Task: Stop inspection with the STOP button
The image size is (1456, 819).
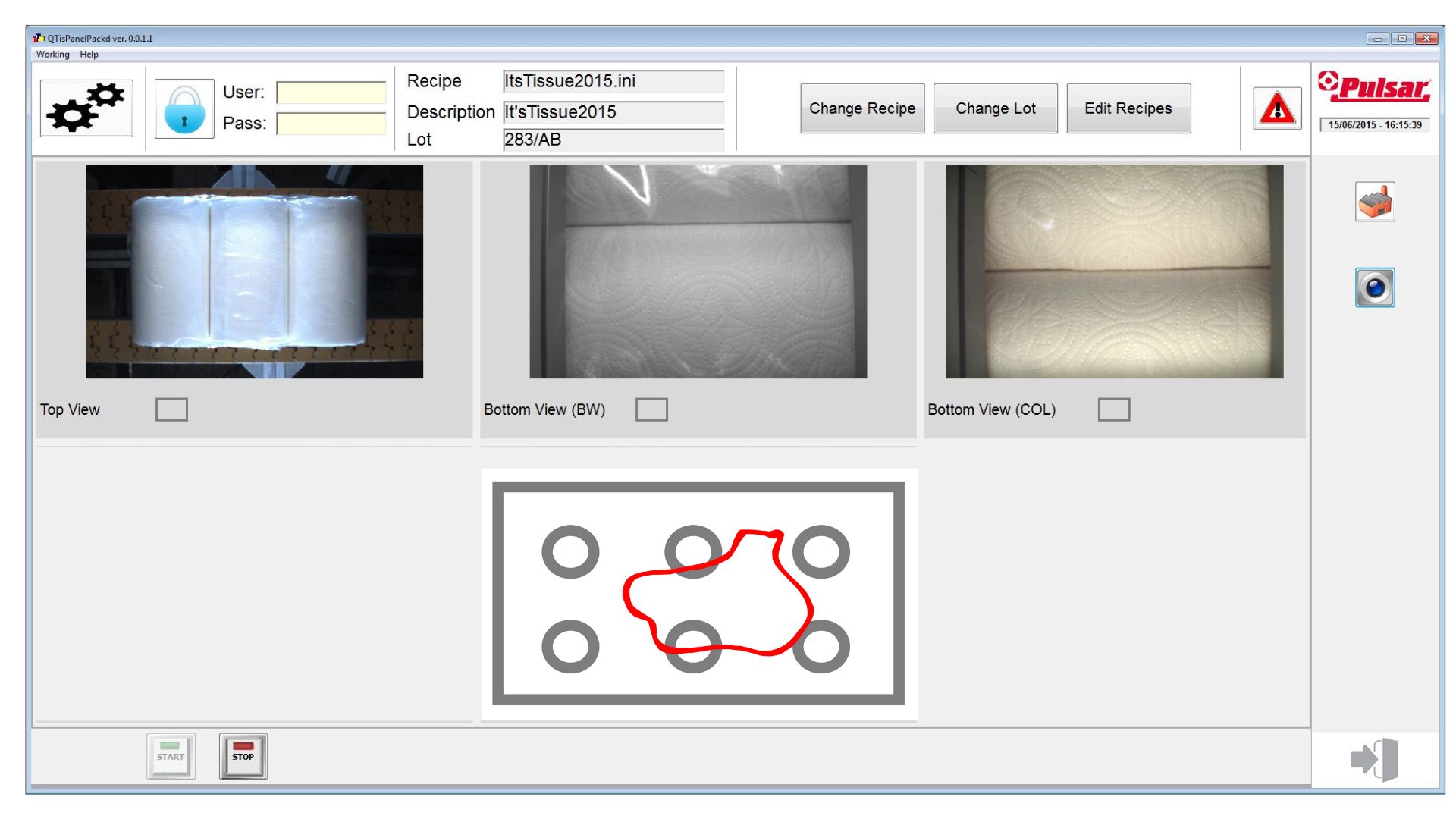Action: click(243, 756)
